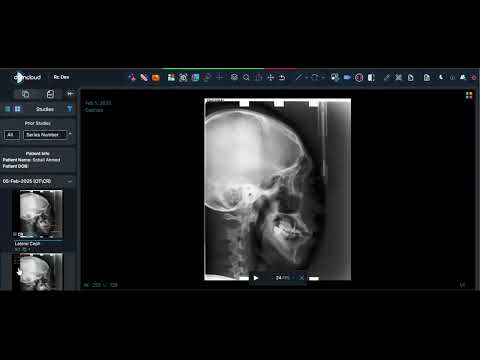
Task: Click the crossed tools clear annotations icon
Action: coord(399,78)
